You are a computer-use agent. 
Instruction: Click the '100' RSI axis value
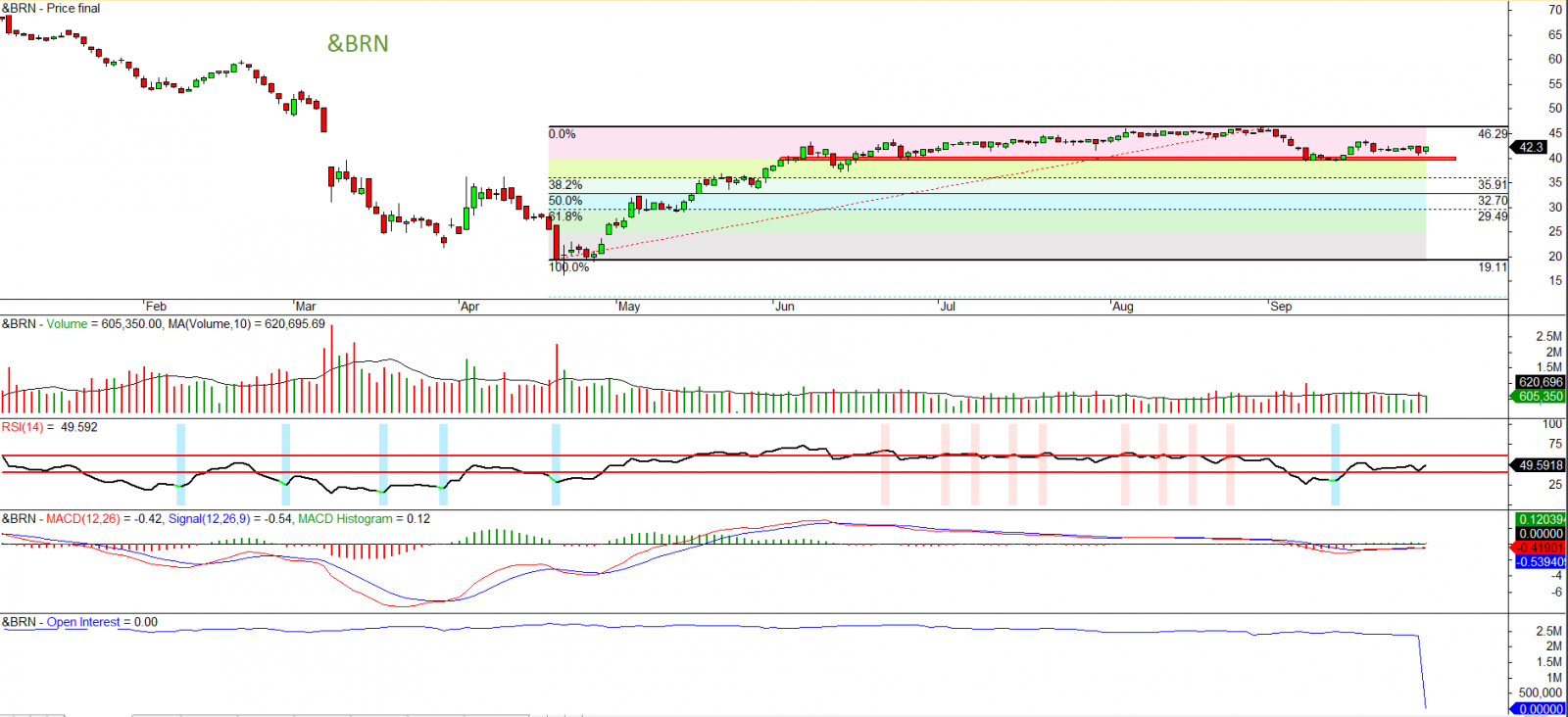(x=1552, y=424)
